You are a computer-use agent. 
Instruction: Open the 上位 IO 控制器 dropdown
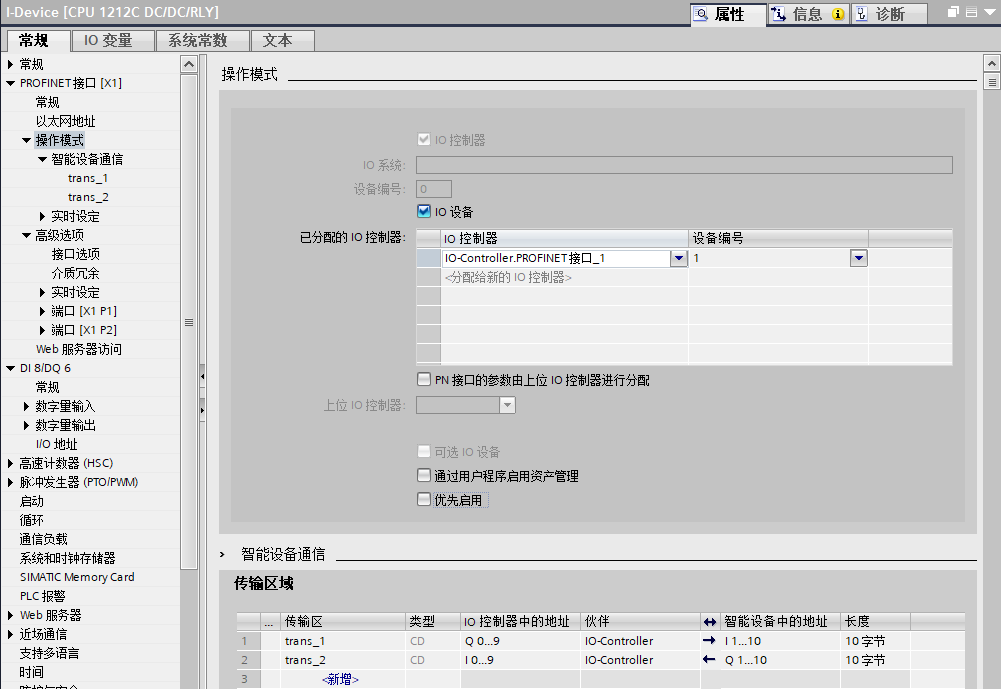point(507,404)
